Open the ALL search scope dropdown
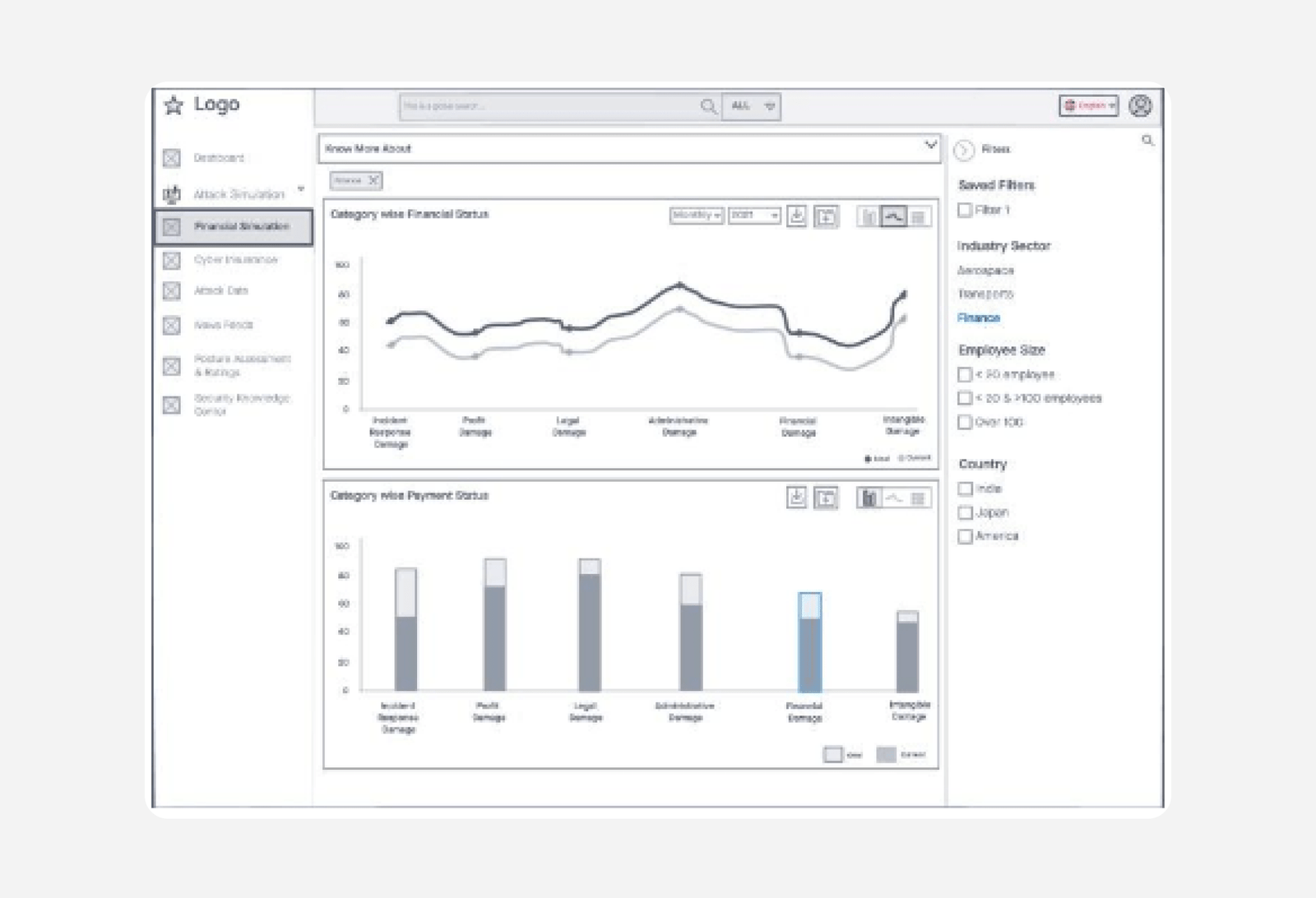The height and width of the screenshot is (898, 1316). [x=751, y=106]
